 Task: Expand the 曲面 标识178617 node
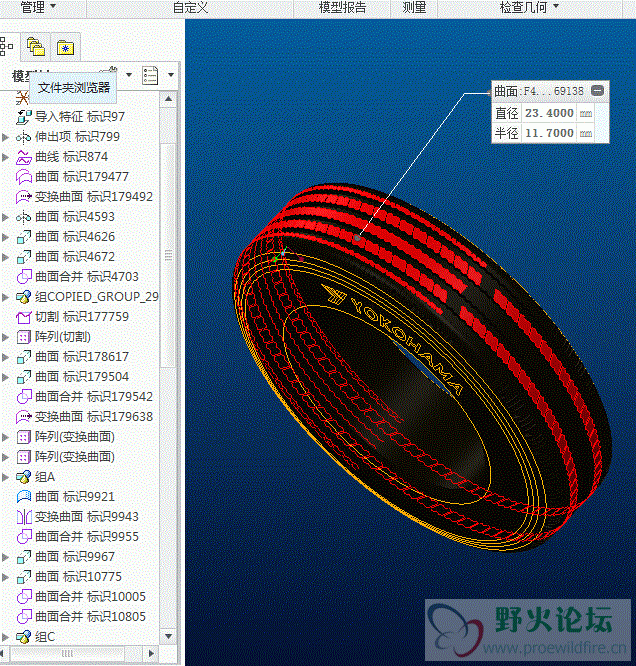coord(5,357)
